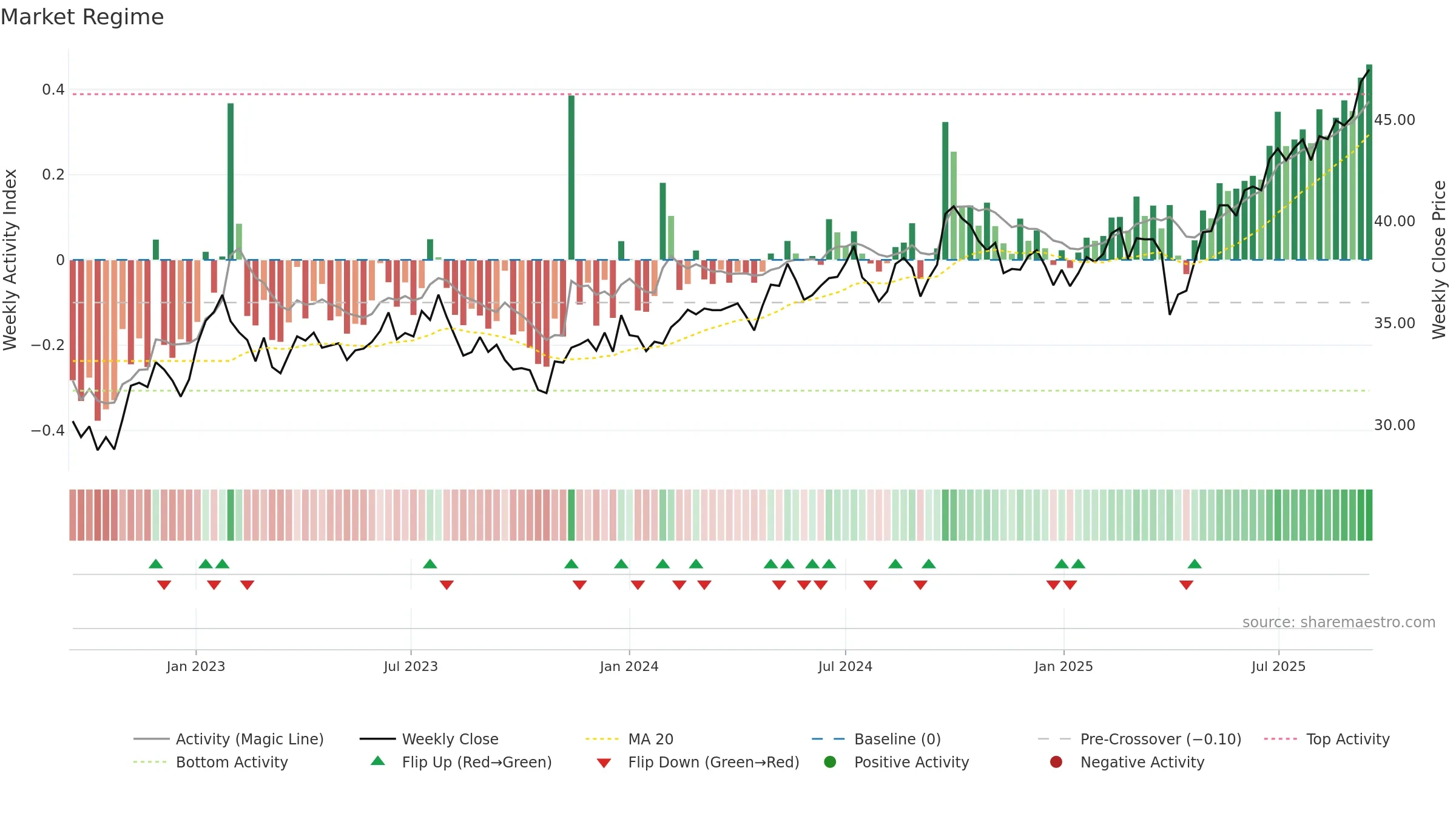Click the 0.2 left-axis label
The image size is (1456, 819).
pyautogui.click(x=53, y=175)
